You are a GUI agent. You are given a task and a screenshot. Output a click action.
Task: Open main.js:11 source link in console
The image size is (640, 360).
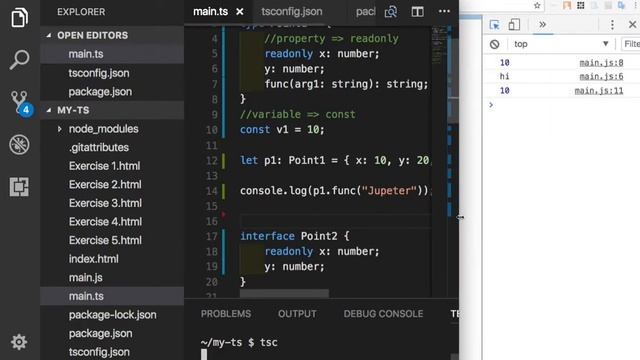(599, 91)
